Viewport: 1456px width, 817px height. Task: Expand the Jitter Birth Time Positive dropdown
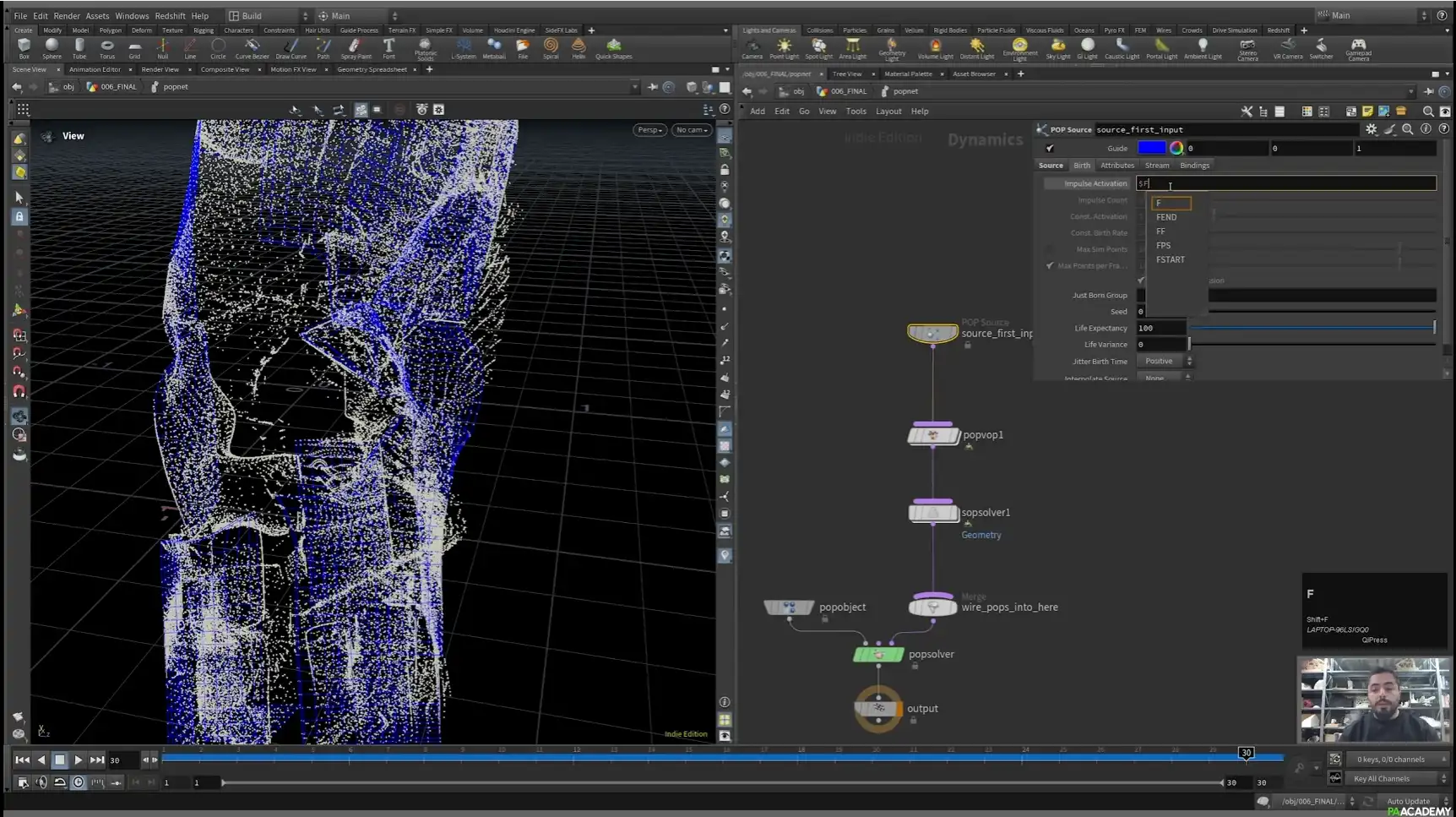click(x=1165, y=361)
